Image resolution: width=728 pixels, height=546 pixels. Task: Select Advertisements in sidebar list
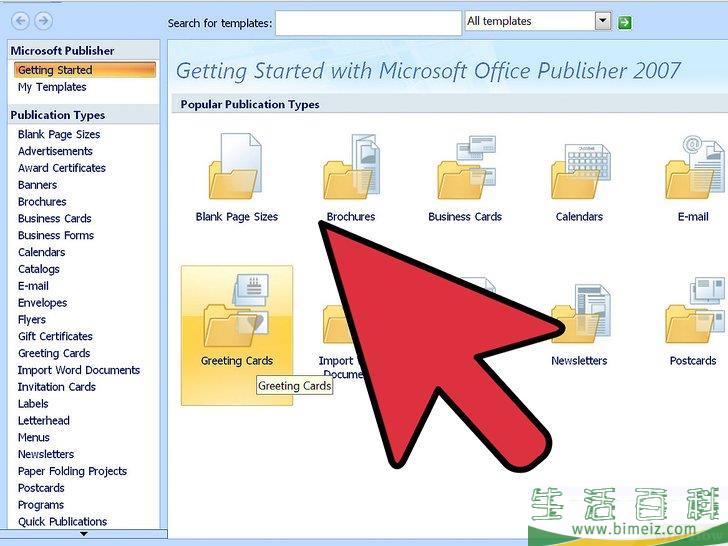point(55,151)
